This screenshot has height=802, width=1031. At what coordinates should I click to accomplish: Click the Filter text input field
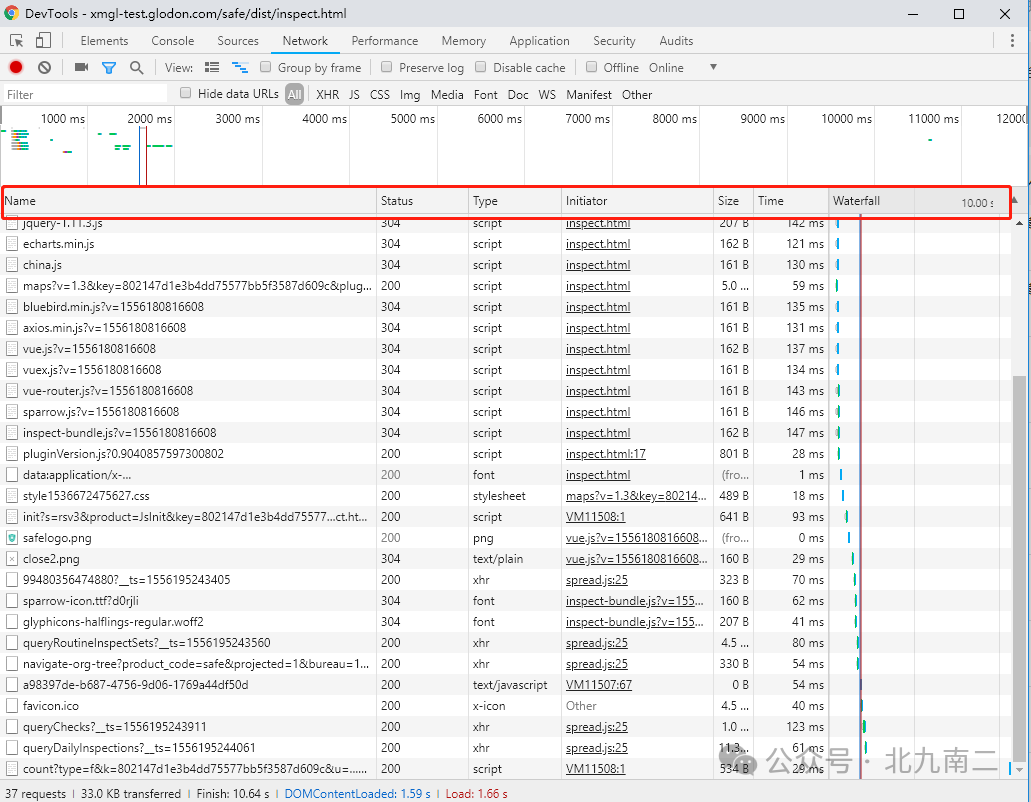pos(85,95)
